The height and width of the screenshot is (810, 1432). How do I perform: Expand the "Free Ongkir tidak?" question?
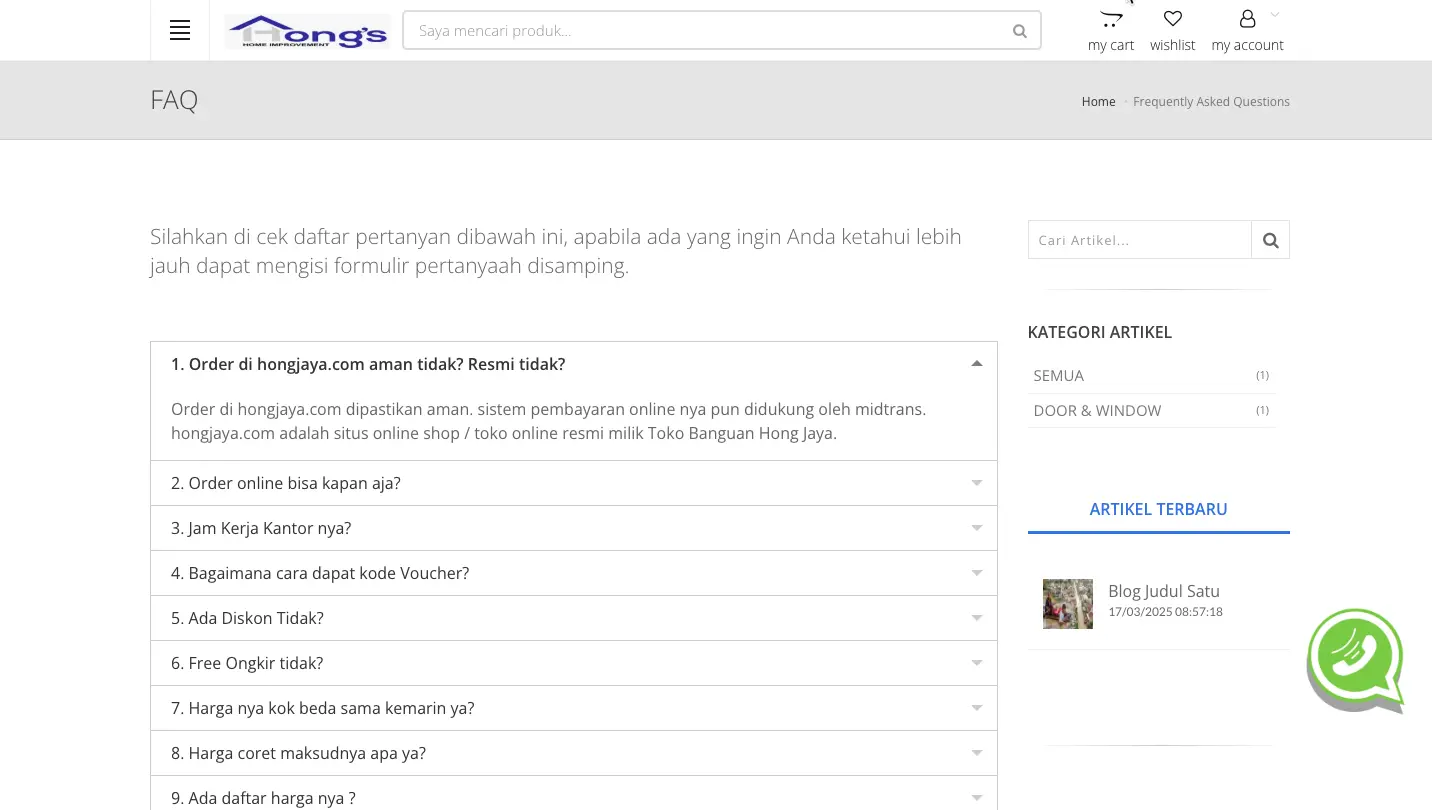573,663
